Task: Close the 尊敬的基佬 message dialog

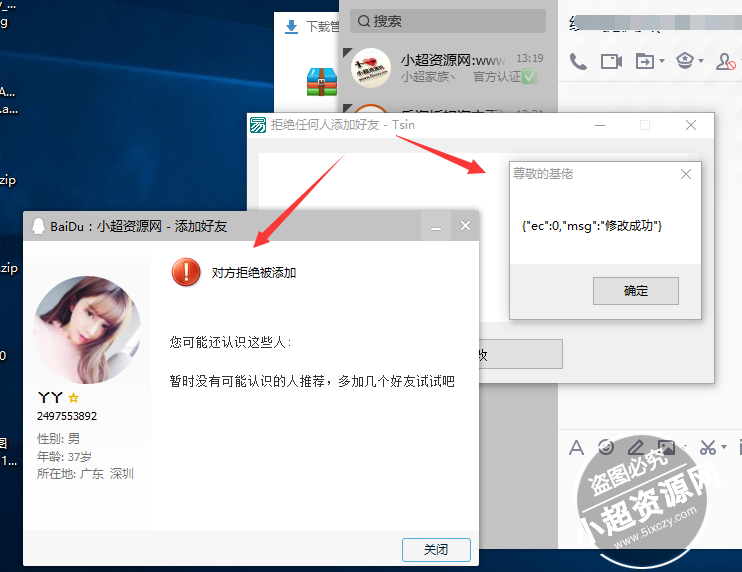Action: pyautogui.click(x=686, y=174)
